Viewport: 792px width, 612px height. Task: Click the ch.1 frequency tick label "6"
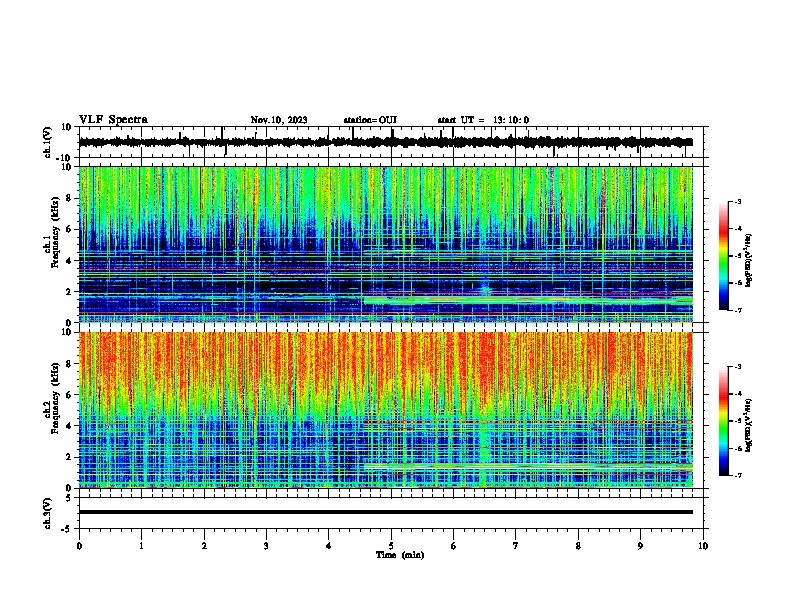coord(70,229)
